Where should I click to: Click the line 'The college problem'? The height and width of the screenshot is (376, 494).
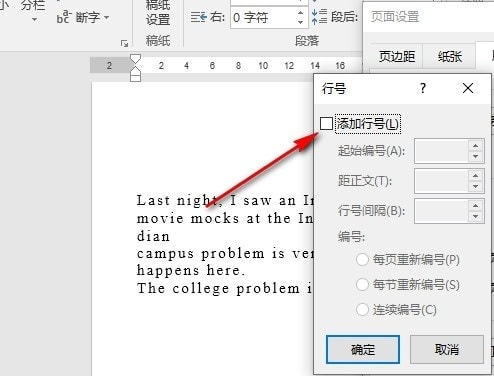(x=218, y=288)
